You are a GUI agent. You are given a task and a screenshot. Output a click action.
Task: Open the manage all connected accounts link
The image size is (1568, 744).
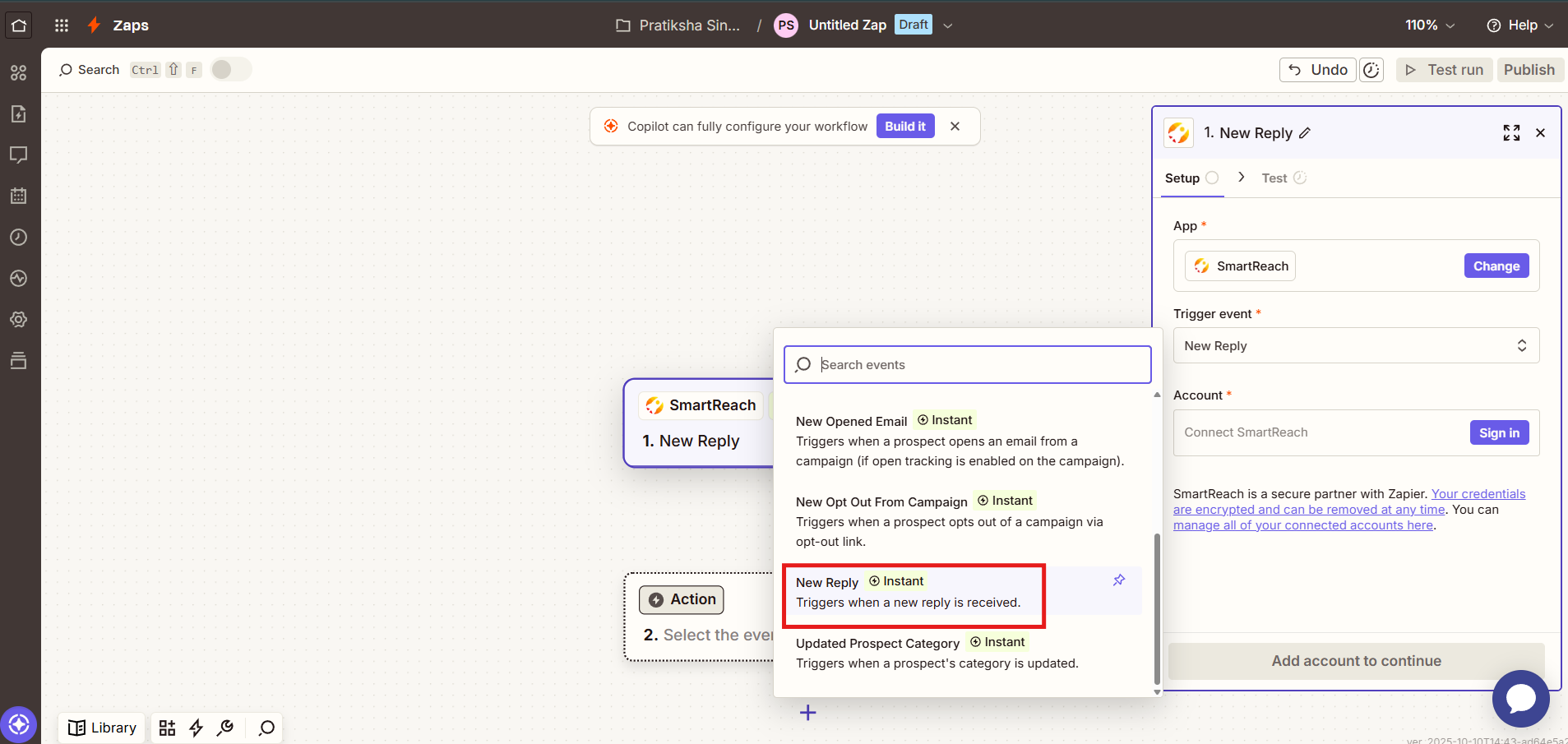(x=1303, y=525)
